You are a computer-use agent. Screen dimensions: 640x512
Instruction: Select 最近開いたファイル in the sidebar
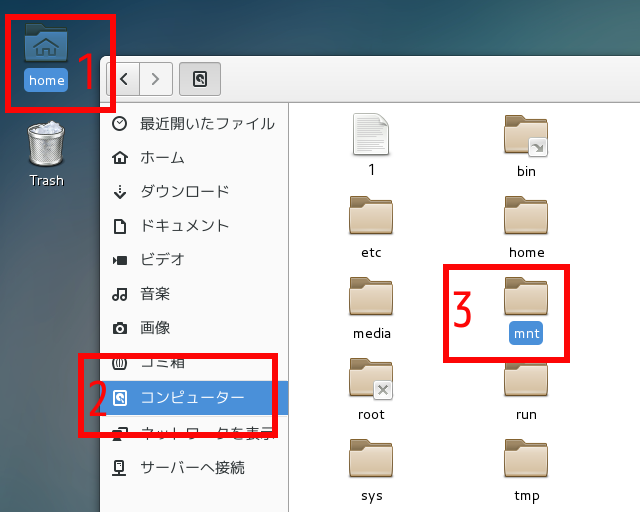click(x=206, y=124)
